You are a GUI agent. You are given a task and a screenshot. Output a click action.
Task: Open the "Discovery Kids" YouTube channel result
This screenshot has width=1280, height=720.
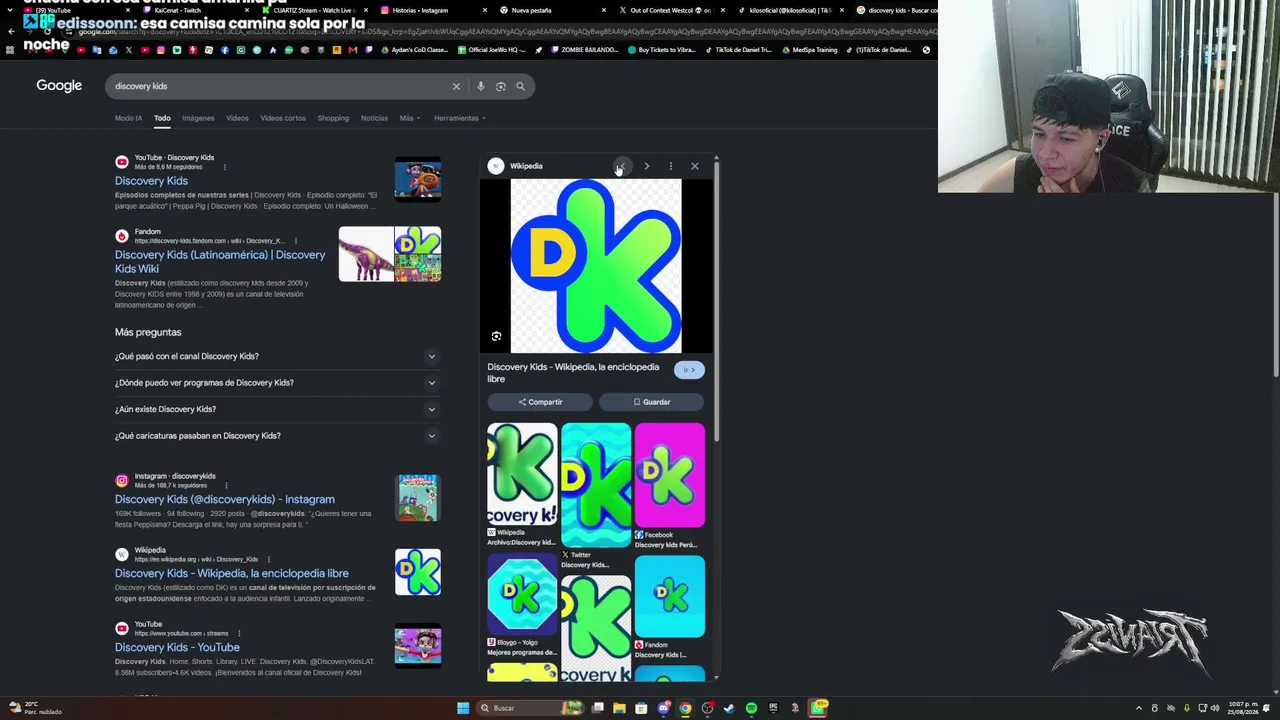coord(151,181)
